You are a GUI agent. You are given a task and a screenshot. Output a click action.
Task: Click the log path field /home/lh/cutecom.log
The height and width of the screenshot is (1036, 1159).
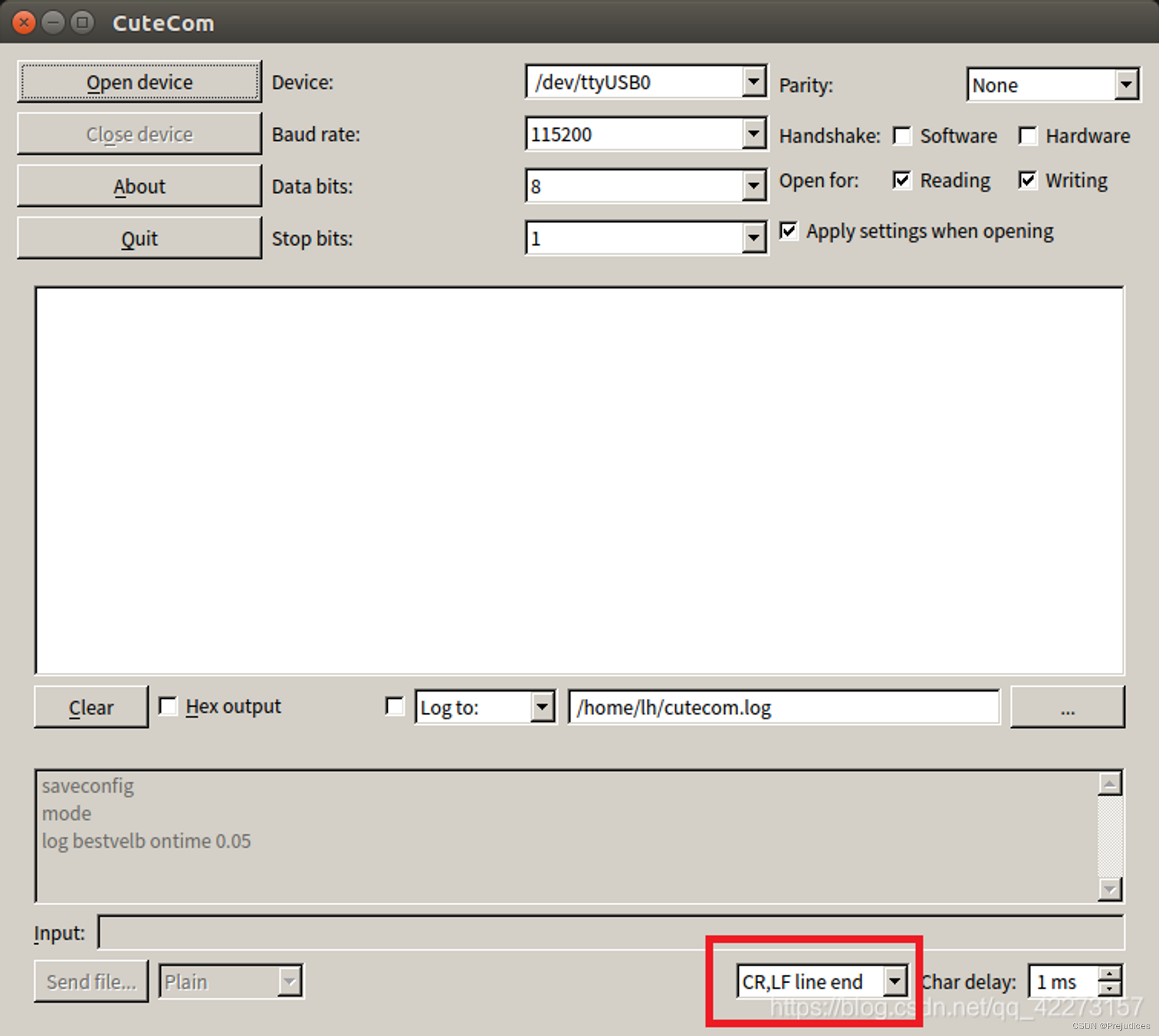[x=784, y=707]
